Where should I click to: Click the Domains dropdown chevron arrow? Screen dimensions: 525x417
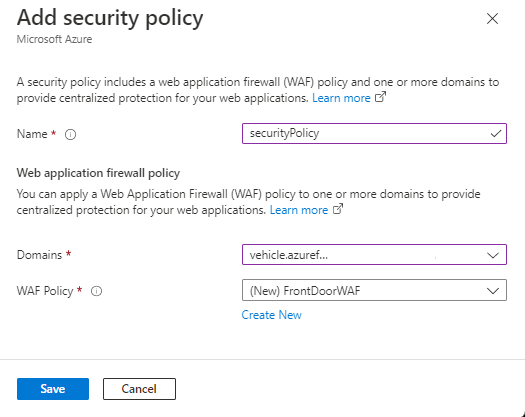pyautogui.click(x=493, y=256)
